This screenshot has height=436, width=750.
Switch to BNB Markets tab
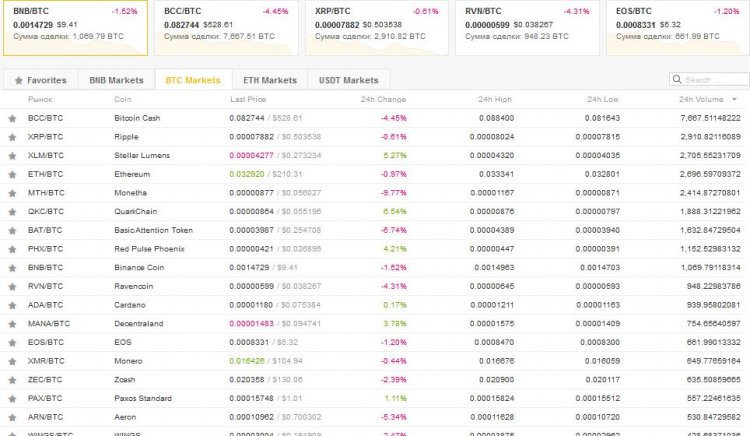(116, 80)
